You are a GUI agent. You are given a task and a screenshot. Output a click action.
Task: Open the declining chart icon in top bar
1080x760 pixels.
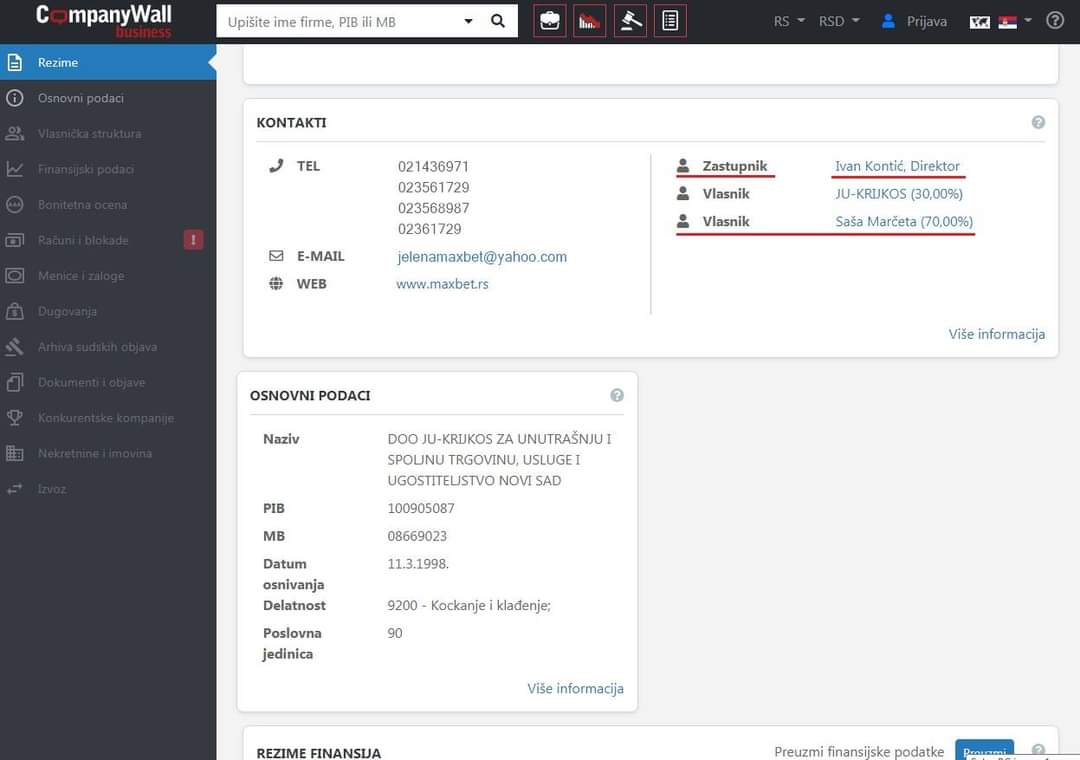(590, 21)
